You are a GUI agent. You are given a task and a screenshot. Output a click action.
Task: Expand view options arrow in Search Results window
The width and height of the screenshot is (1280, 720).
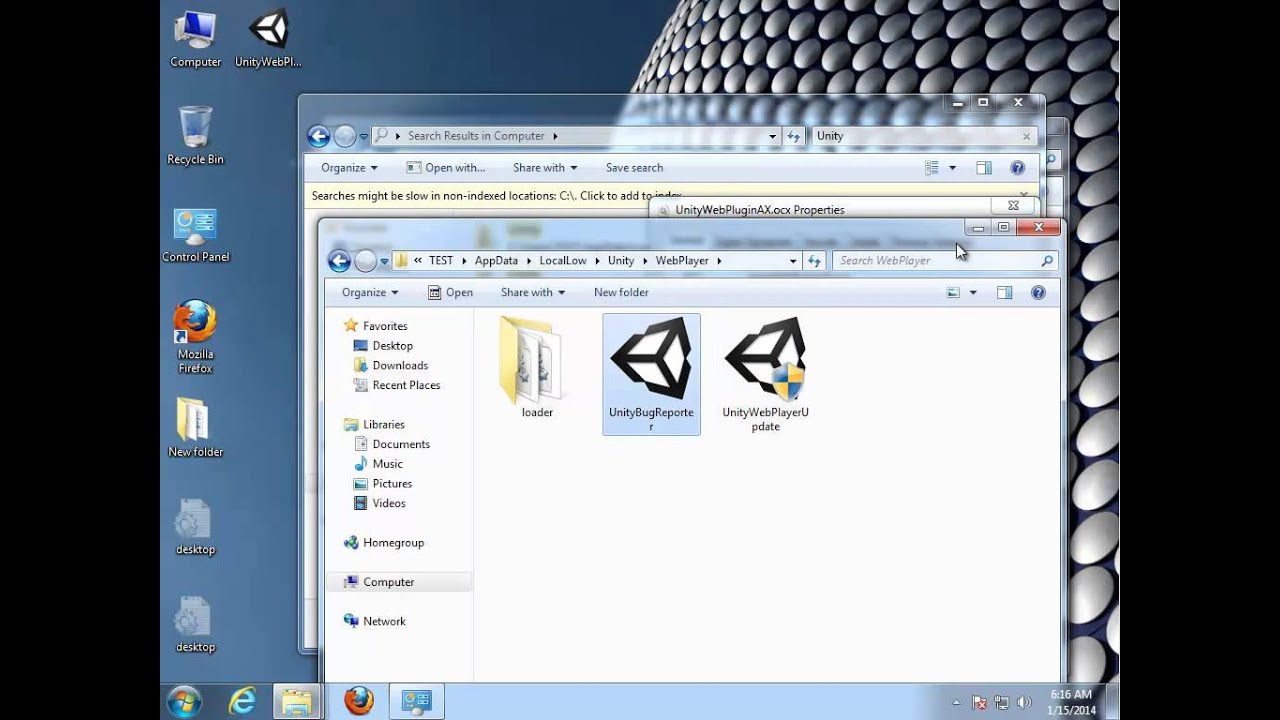(952, 168)
